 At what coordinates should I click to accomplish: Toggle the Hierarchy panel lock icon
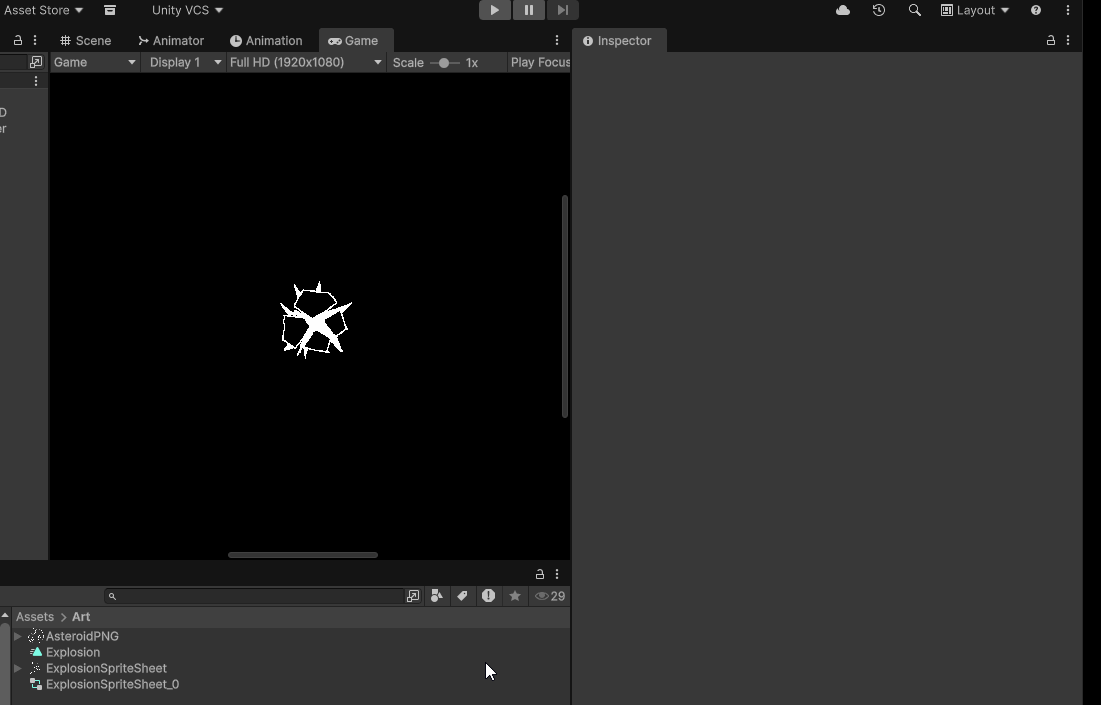[18, 41]
